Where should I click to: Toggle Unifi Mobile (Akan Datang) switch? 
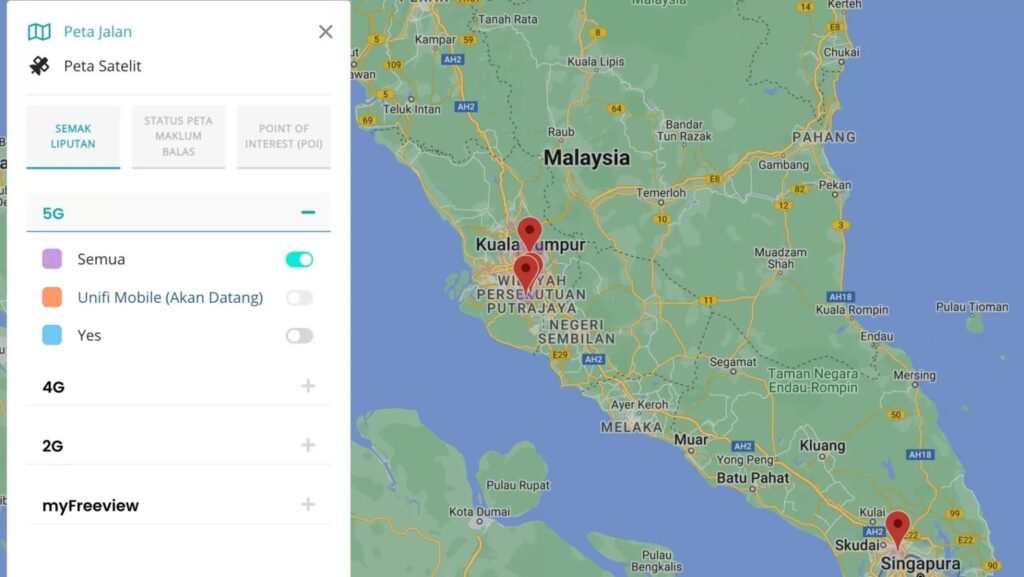tap(299, 298)
